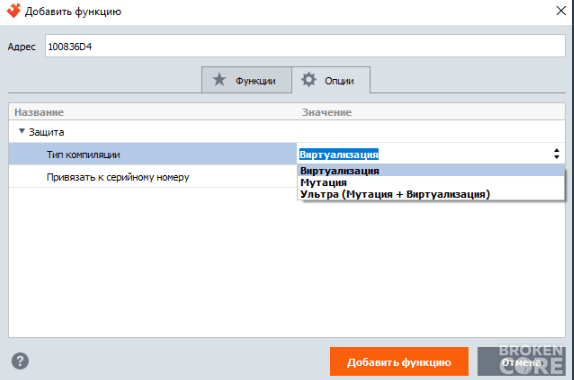Choose Ультра (Мутация + Виртуализация) option
The width and height of the screenshot is (574, 380).
(x=431, y=194)
